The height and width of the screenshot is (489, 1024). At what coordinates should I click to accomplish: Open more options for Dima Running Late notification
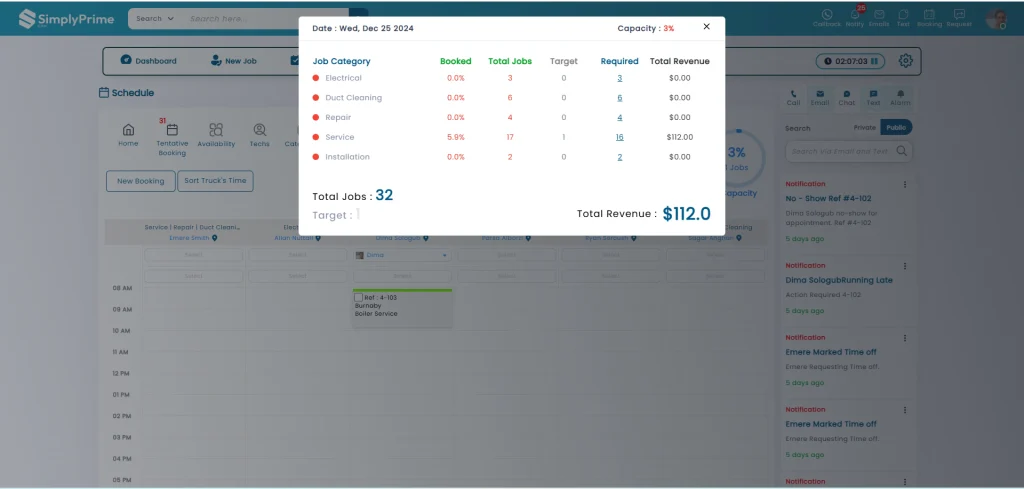tap(904, 266)
